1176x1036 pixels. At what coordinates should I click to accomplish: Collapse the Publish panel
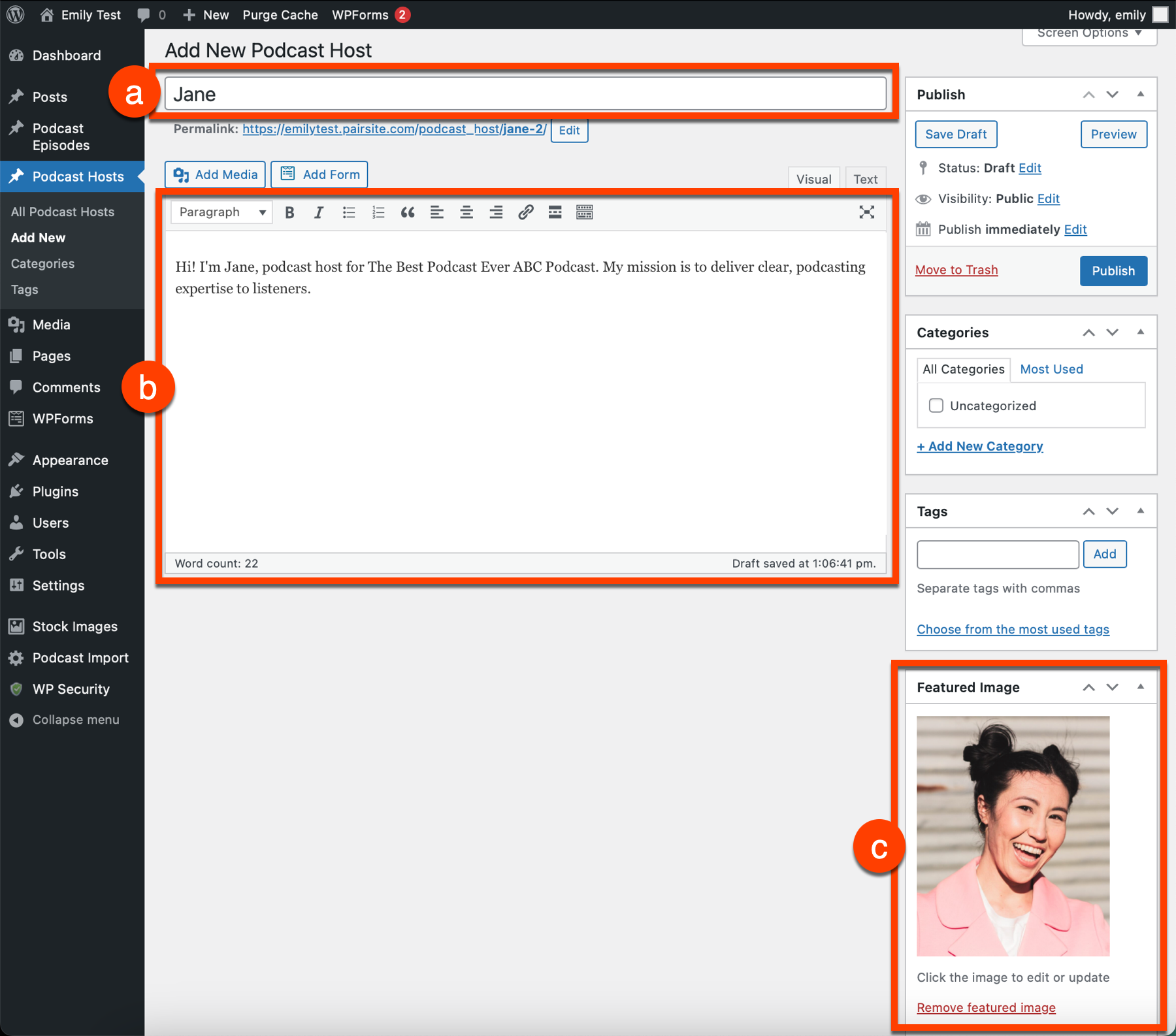1141,94
